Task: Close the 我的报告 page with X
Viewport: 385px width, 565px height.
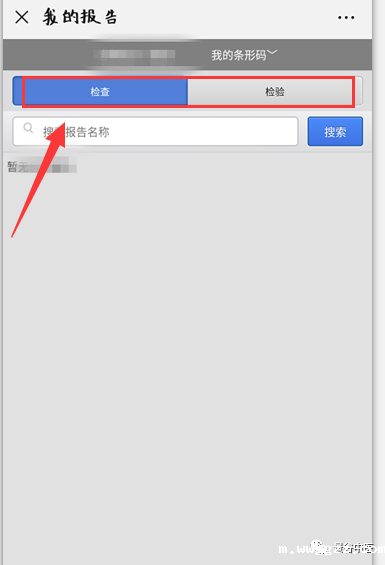Action: click(22, 17)
